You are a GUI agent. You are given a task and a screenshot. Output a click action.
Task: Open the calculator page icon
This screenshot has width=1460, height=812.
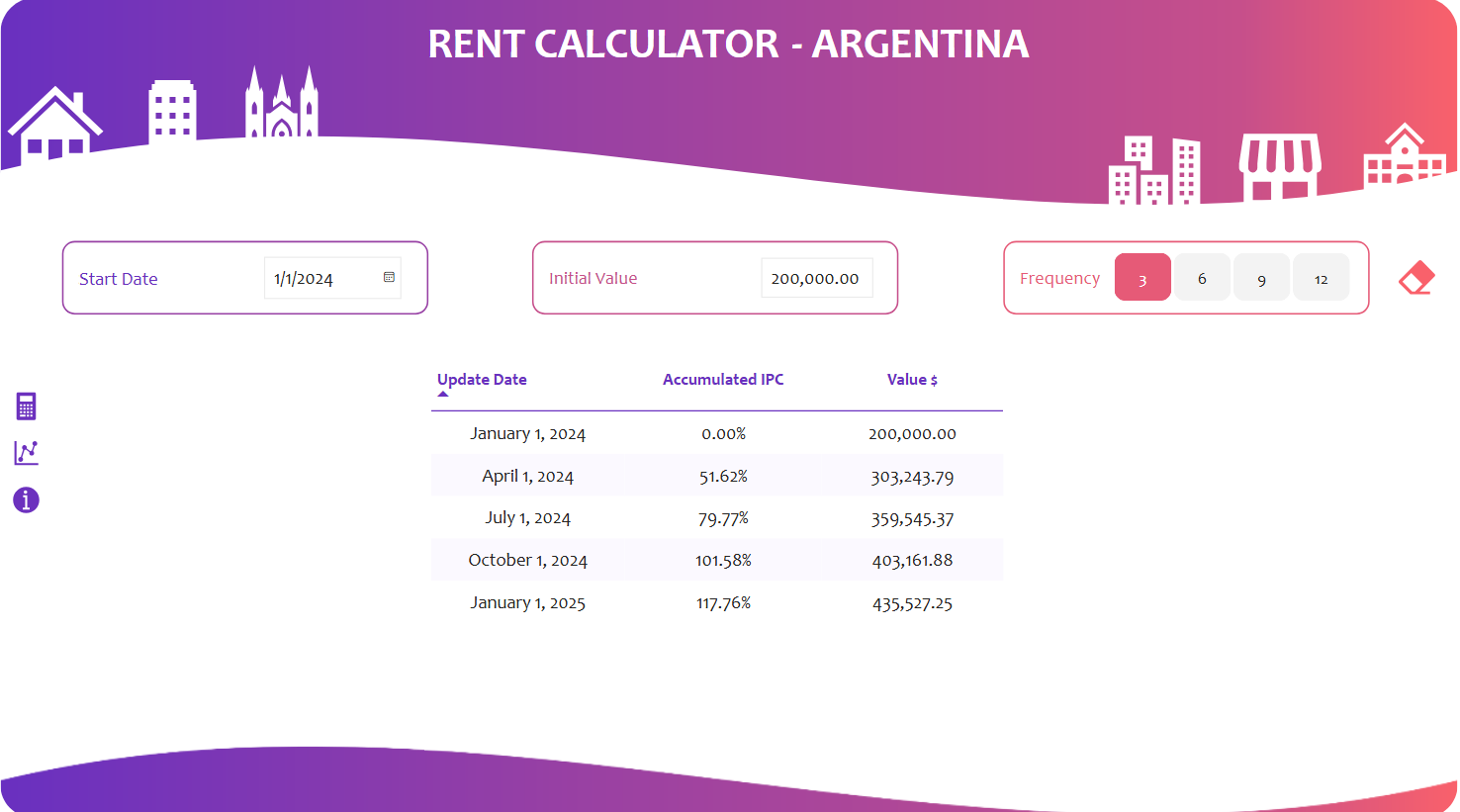pyautogui.click(x=27, y=406)
